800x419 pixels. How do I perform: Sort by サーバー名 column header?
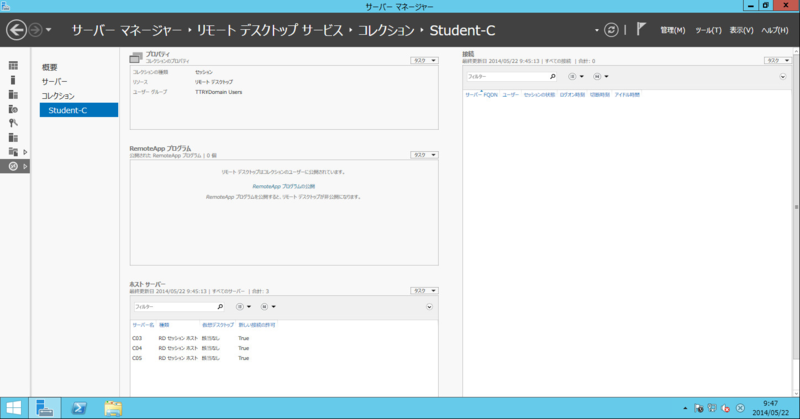143,325
